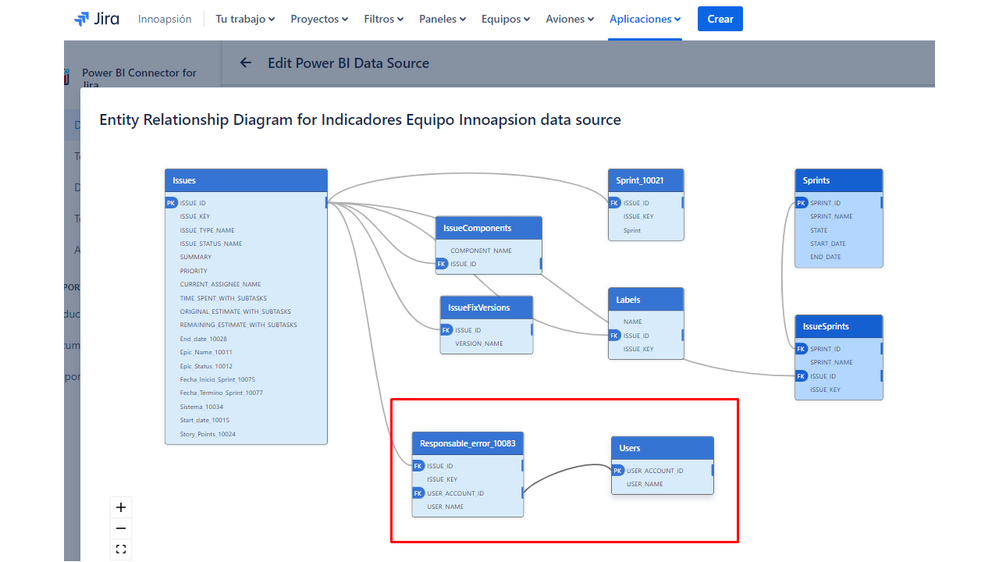
Task: Go back using the arrow beside Edit Power BI Data Source
Action: (x=245, y=62)
